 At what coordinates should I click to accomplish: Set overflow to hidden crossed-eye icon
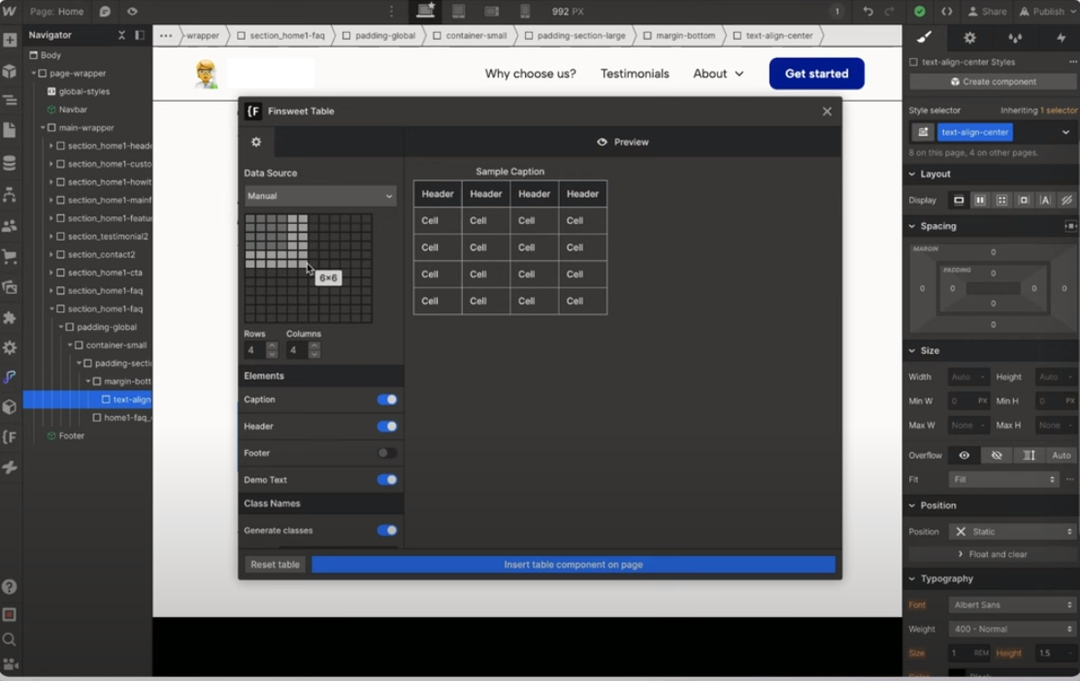click(x=997, y=455)
